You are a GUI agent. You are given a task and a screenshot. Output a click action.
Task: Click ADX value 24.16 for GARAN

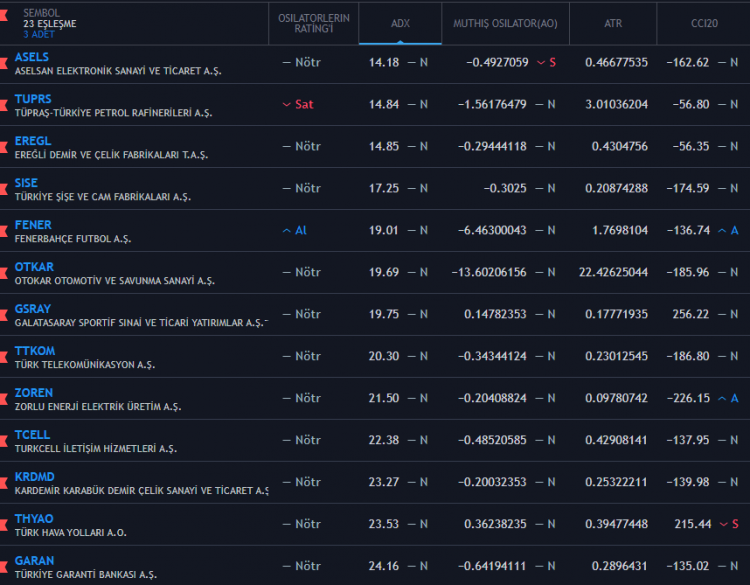(384, 566)
